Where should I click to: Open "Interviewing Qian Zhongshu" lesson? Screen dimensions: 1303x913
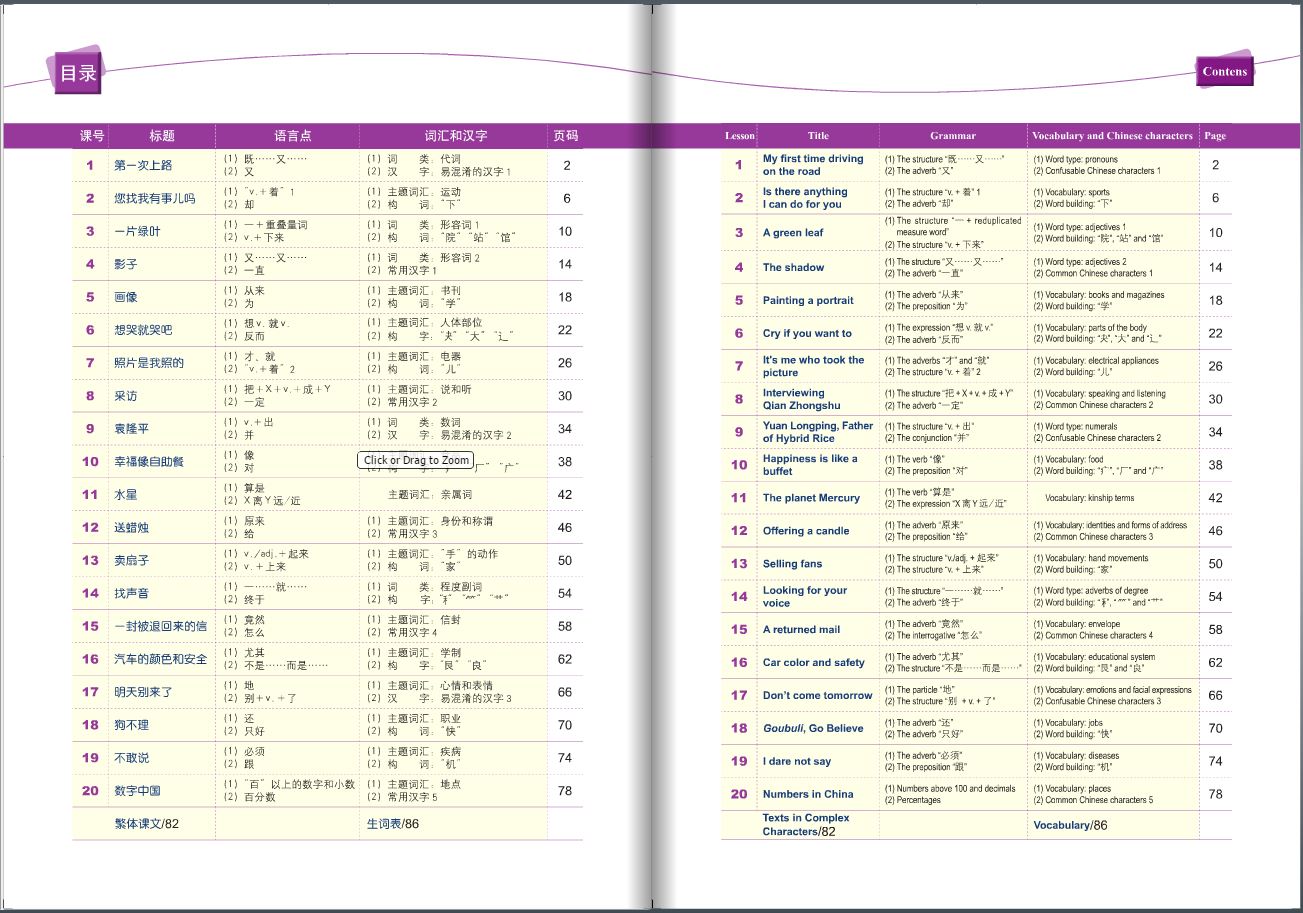coord(801,399)
